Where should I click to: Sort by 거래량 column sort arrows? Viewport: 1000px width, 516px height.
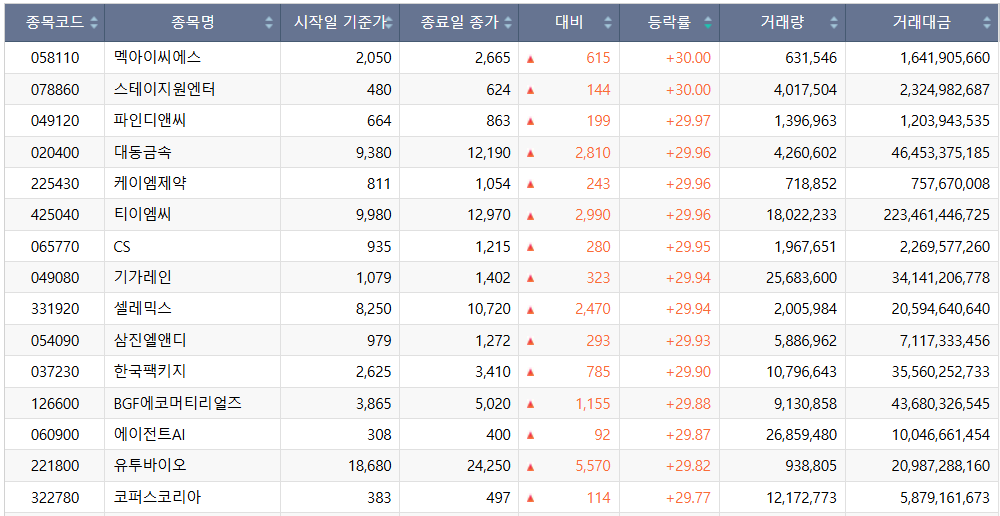[834, 23]
